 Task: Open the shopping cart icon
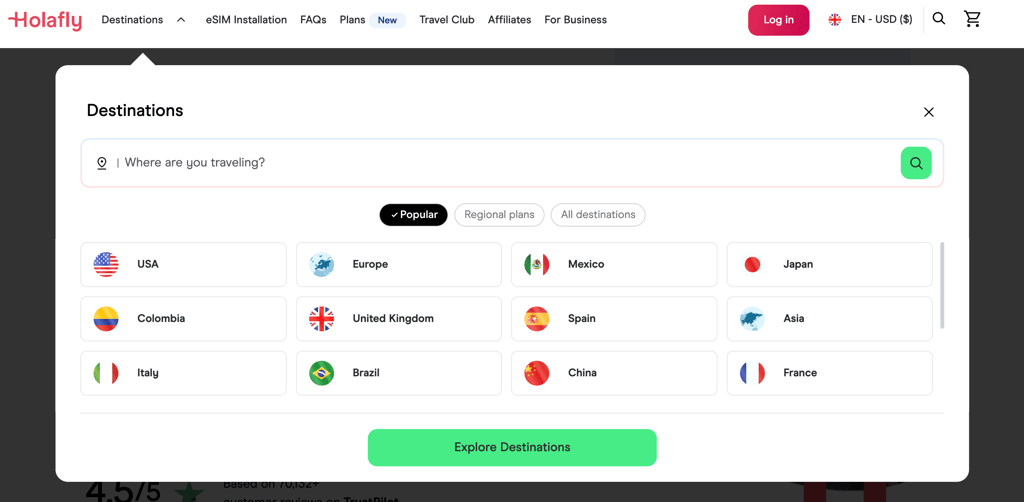[972, 20]
